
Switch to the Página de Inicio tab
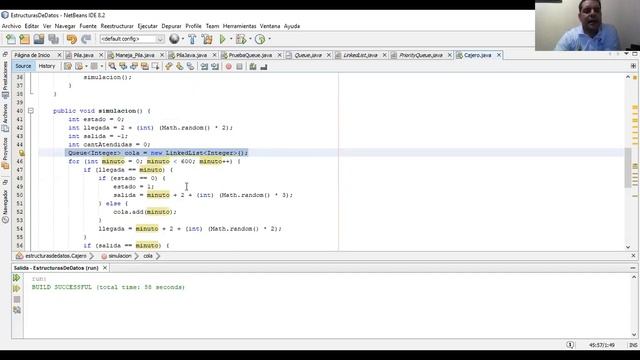(33, 55)
